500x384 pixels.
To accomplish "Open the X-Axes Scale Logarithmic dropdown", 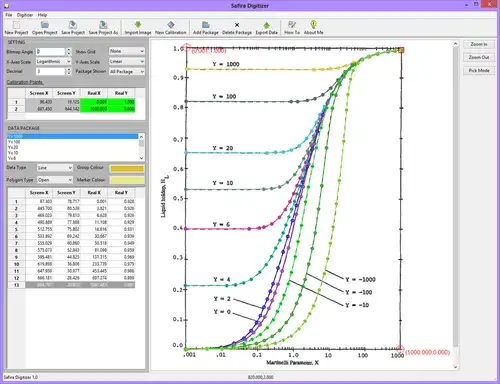I will 53,62.
